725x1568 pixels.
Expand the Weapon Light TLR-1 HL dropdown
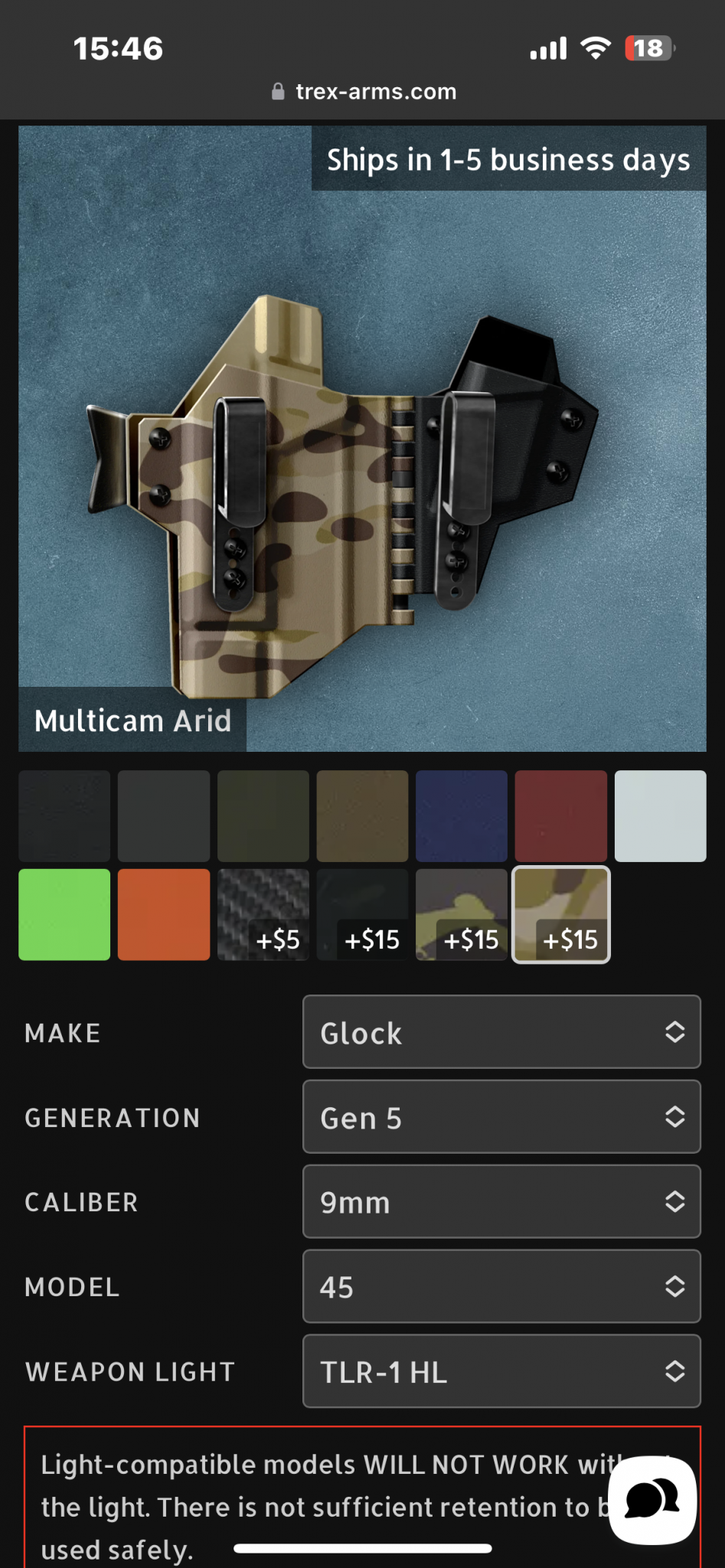501,1371
